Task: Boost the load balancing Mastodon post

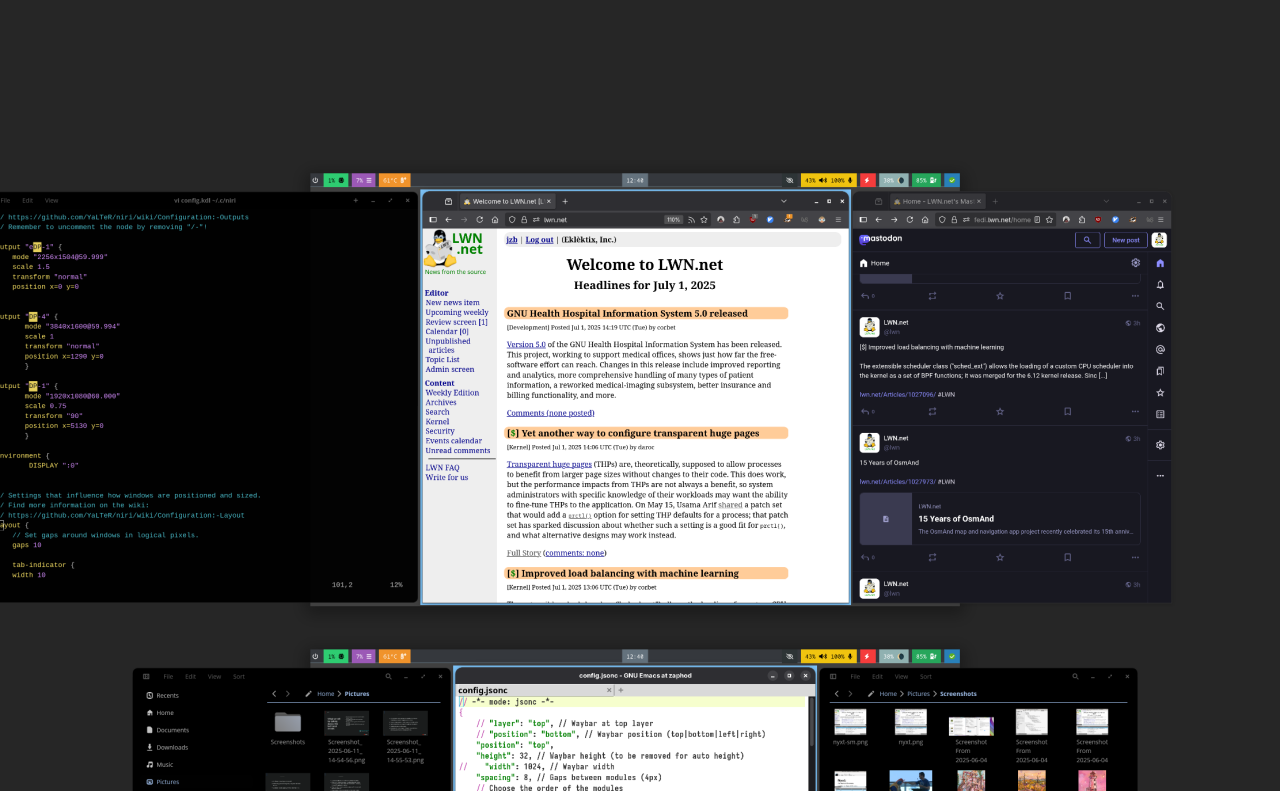Action: (x=932, y=411)
